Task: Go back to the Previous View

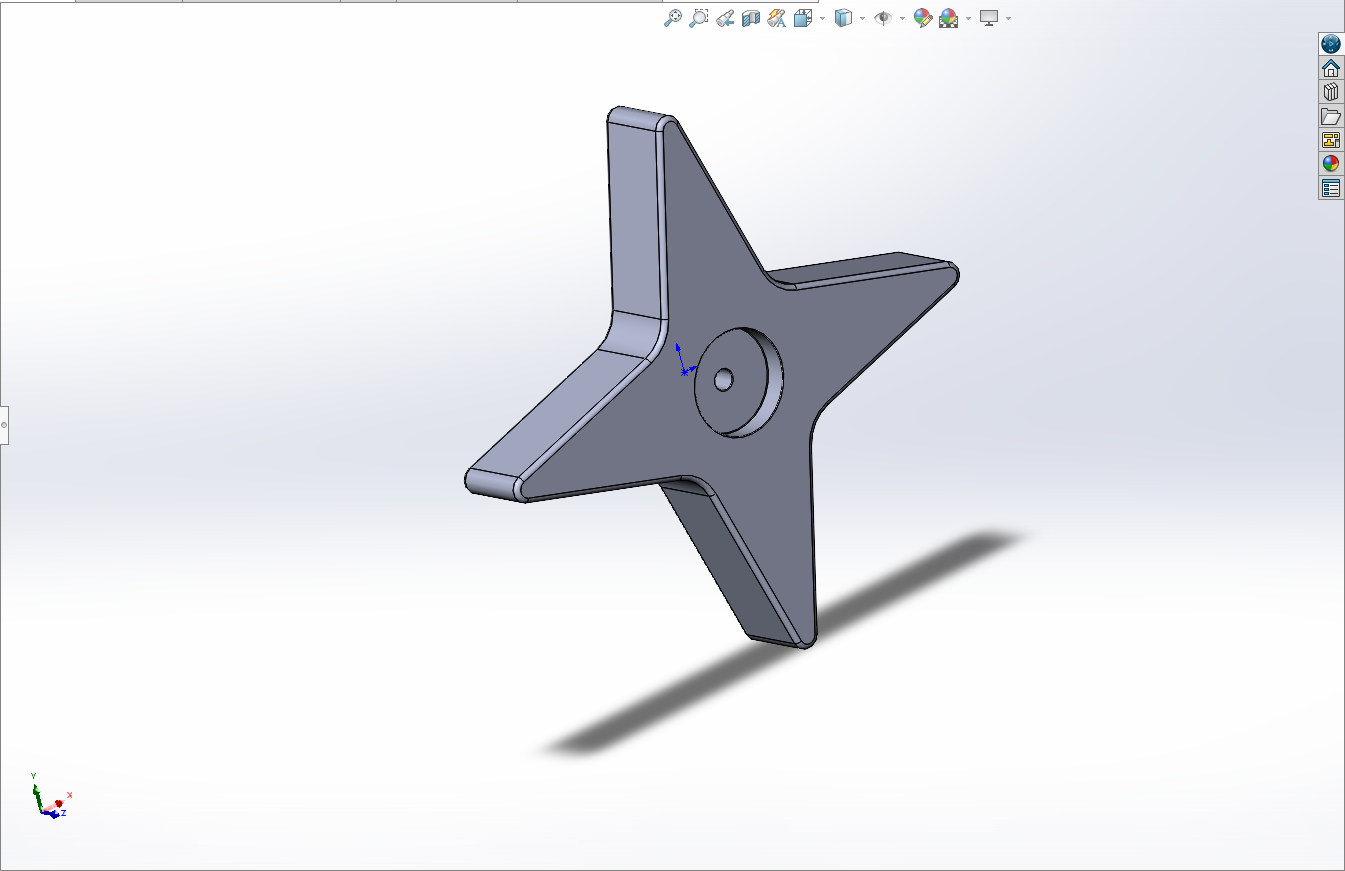Action: [x=725, y=18]
